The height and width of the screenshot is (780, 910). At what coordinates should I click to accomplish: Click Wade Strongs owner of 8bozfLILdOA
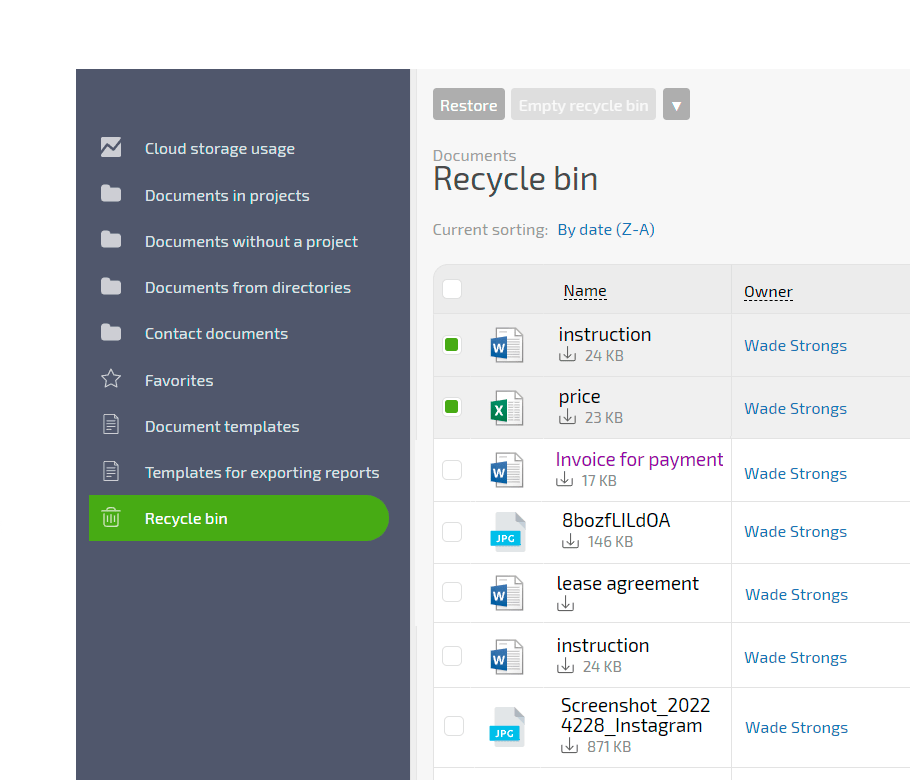click(x=795, y=532)
